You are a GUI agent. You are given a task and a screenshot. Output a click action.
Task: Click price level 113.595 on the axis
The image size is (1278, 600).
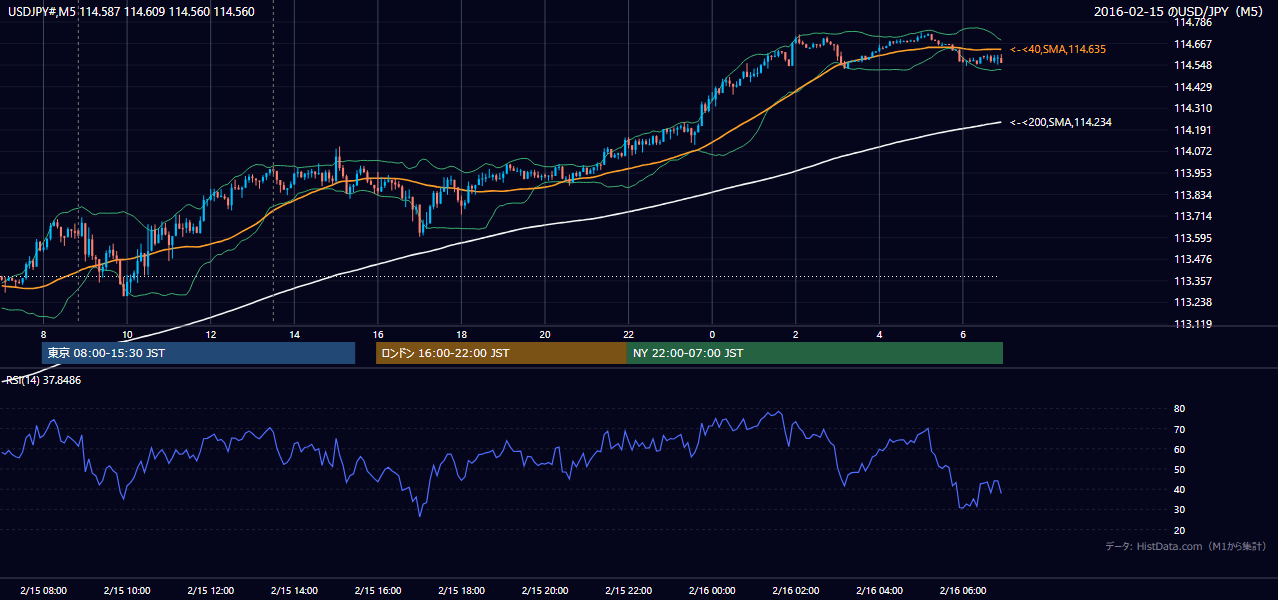(1192, 238)
